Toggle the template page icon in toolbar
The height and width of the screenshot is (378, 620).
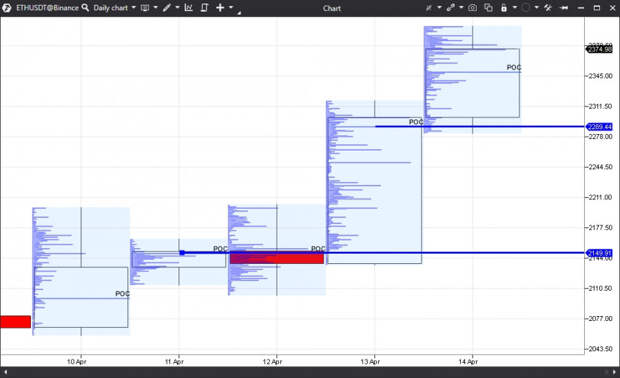click(x=204, y=8)
